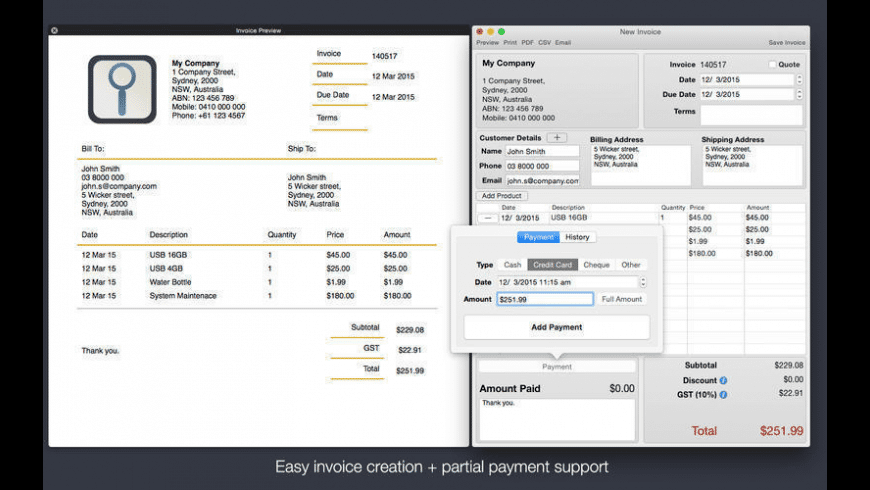
Task: Switch to the History tab in popover
Action: pyautogui.click(x=577, y=237)
